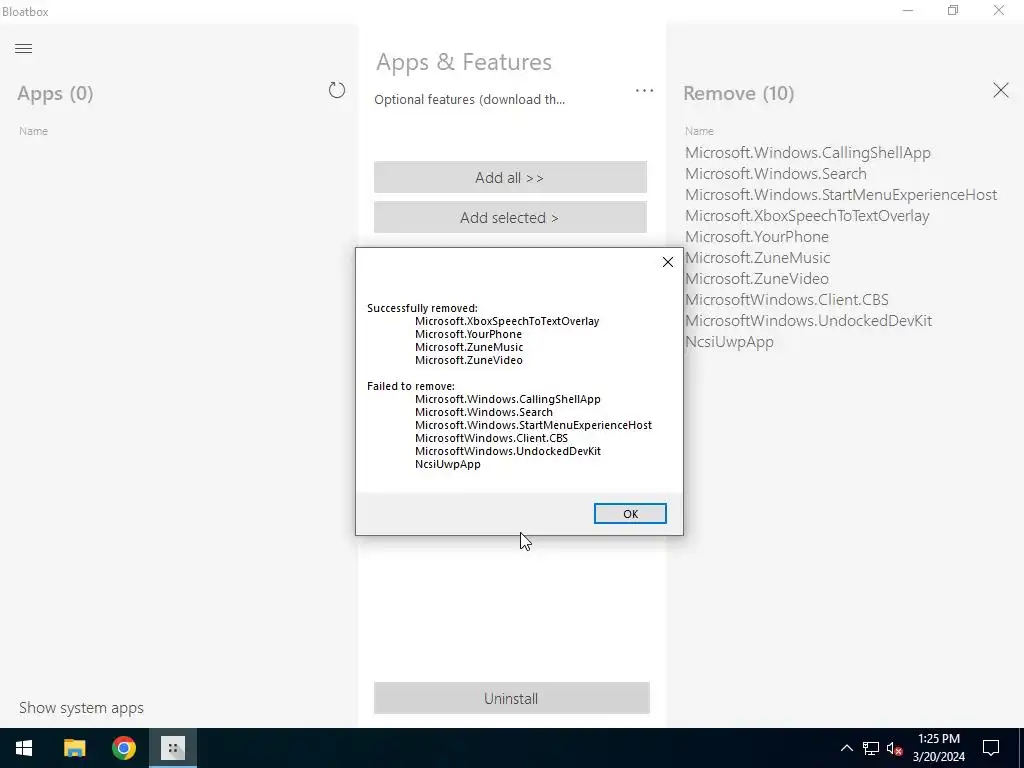Screen dimensions: 1024x768
Task: Show hidden system tray icons
Action: 846,748
